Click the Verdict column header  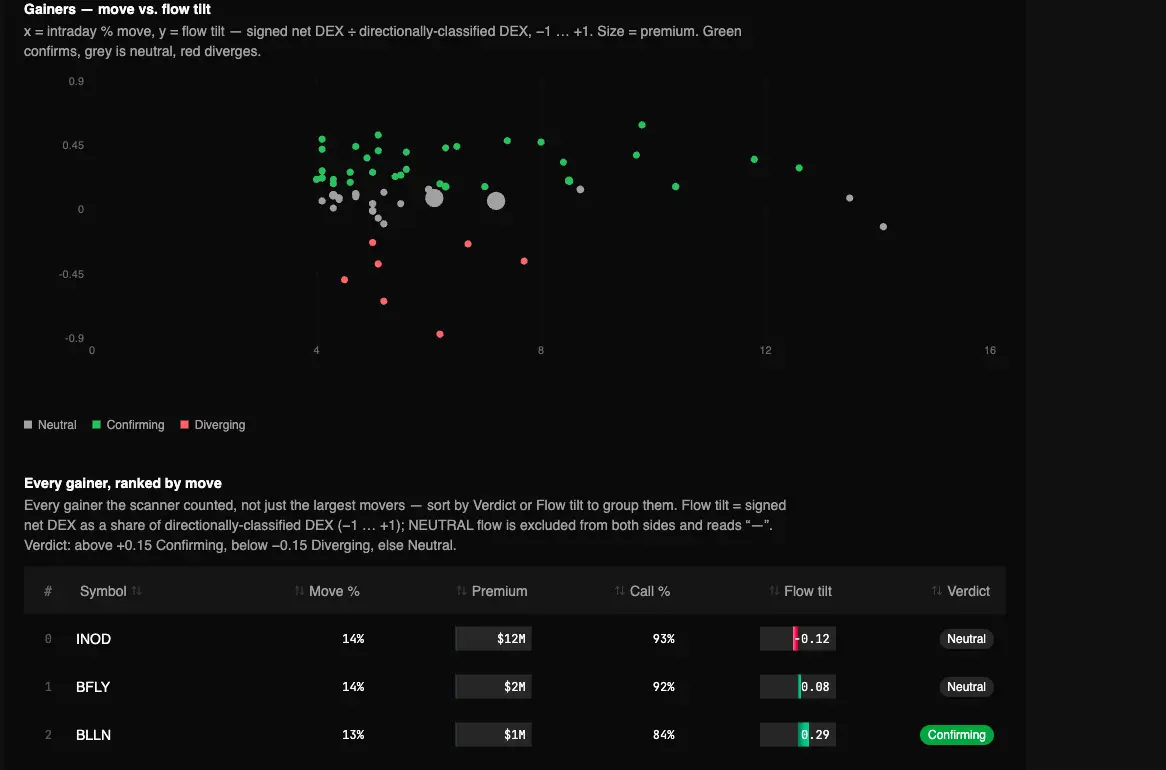[x=968, y=591]
